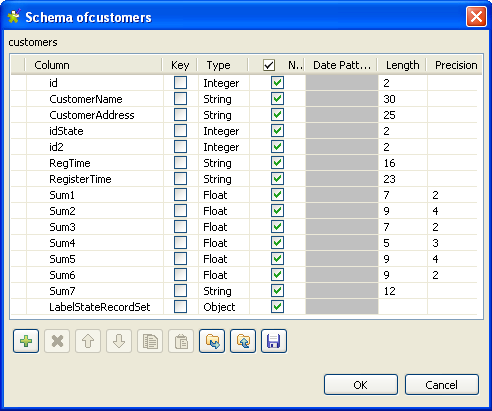This screenshot has width=492, height=411.
Task: Toggle Key checkbox for Sum1
Action: 180,195
